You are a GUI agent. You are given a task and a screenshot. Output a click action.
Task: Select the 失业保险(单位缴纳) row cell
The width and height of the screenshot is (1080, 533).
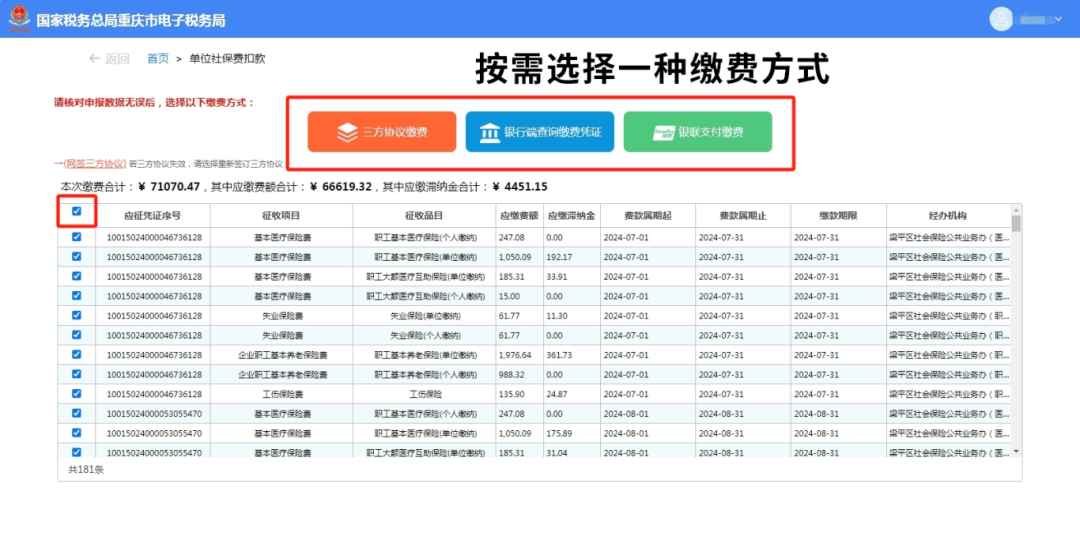point(423,316)
